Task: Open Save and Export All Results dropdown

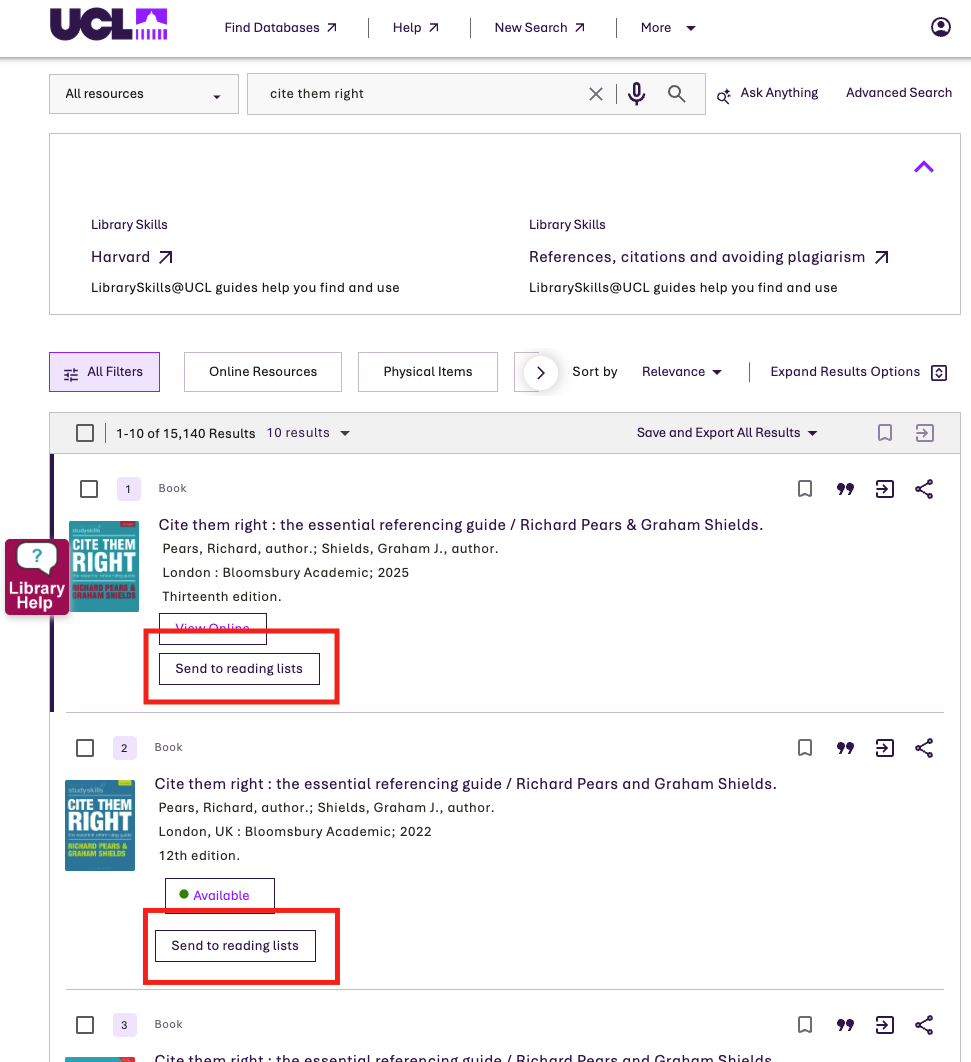Action: tap(727, 433)
